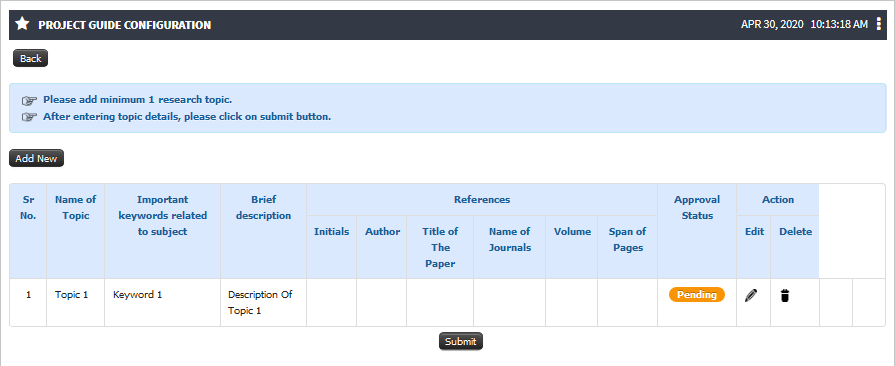895x366 pixels.
Task: Click the minimum 1 research topic note
Action: pyautogui.click(x=138, y=99)
